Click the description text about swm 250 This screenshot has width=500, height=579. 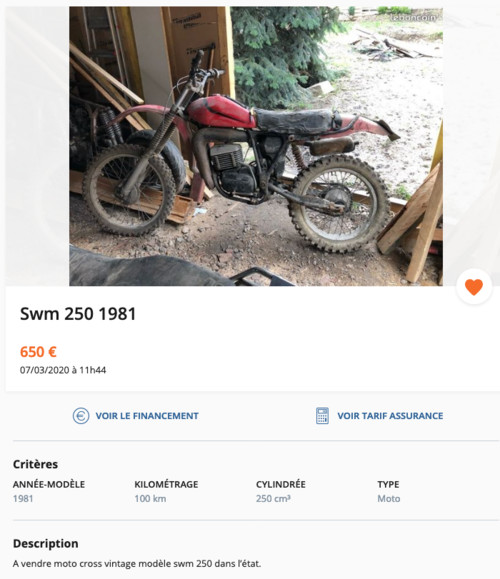click(x=137, y=564)
